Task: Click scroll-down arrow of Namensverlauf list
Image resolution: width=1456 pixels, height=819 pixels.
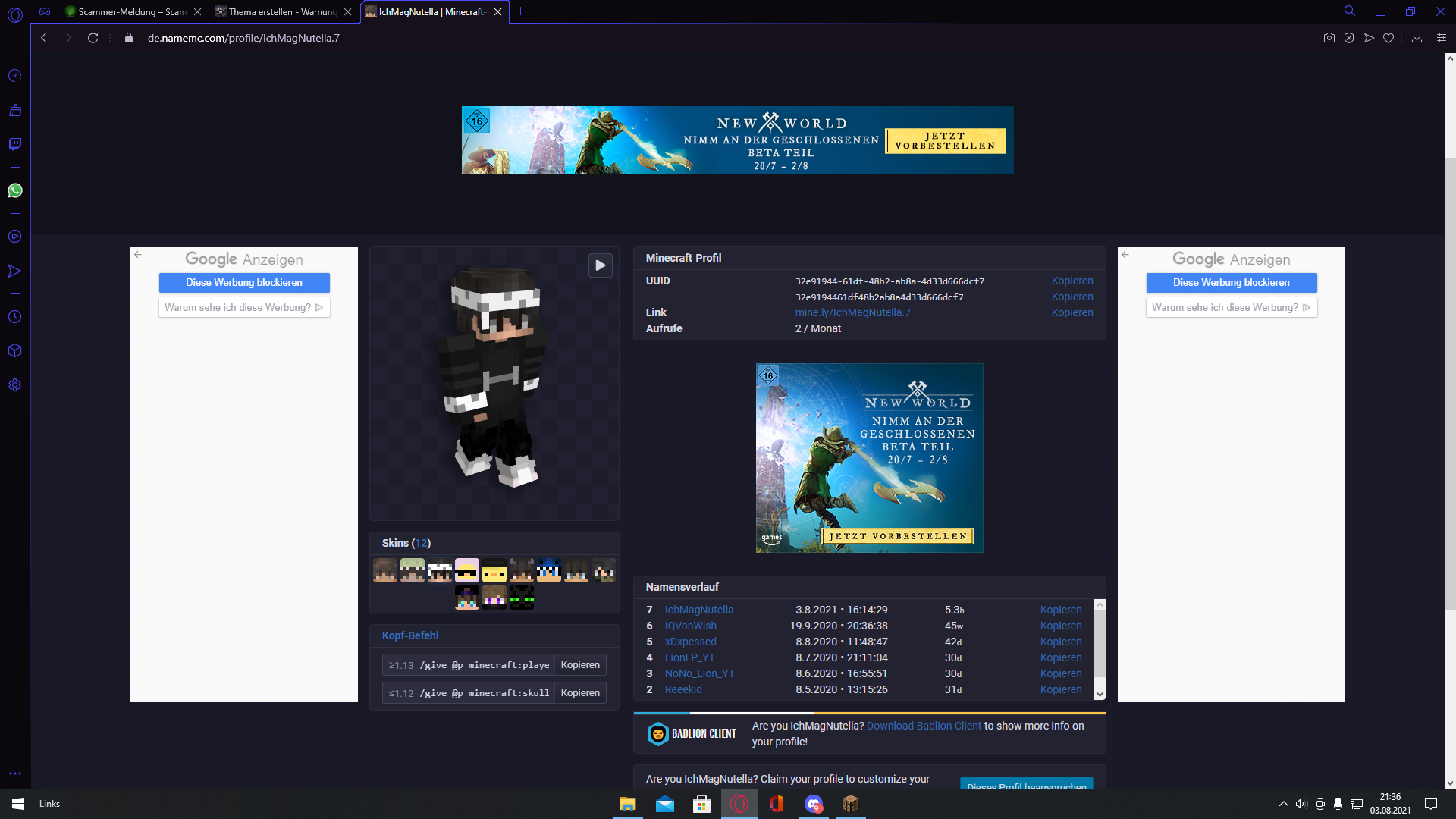Action: pyautogui.click(x=1100, y=694)
